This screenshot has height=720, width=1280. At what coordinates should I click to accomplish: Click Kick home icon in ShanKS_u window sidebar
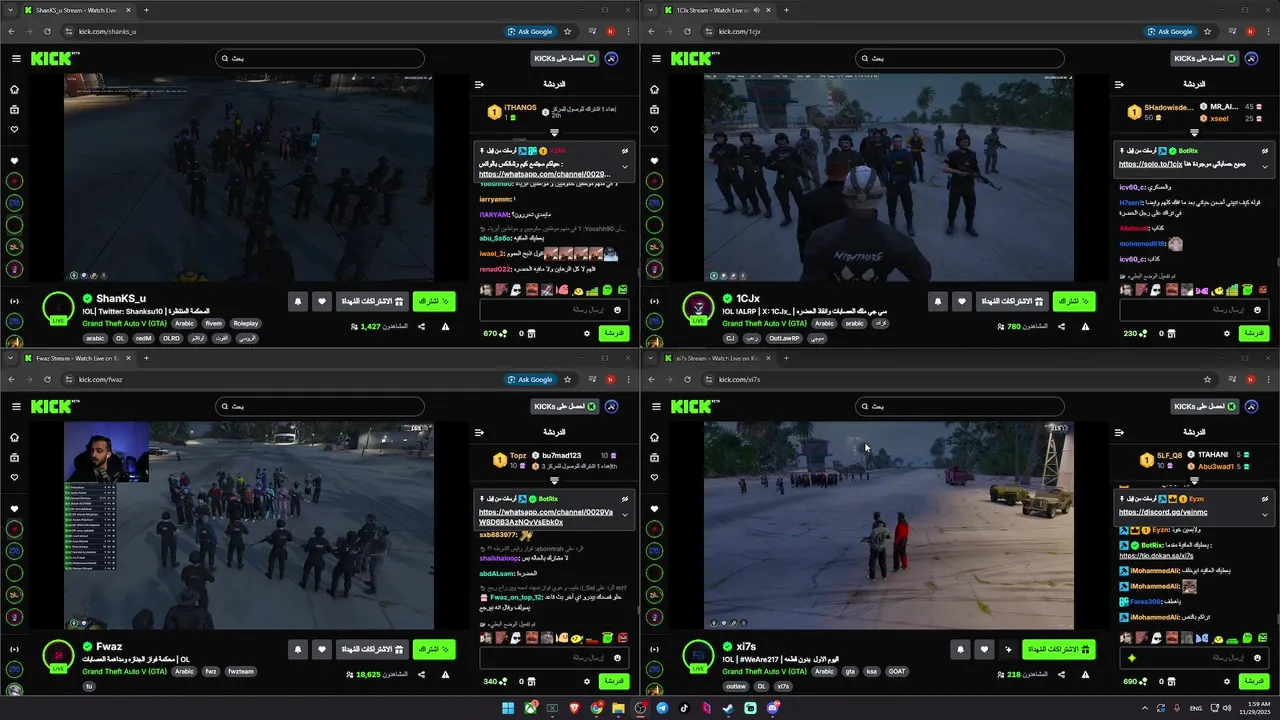coord(14,89)
